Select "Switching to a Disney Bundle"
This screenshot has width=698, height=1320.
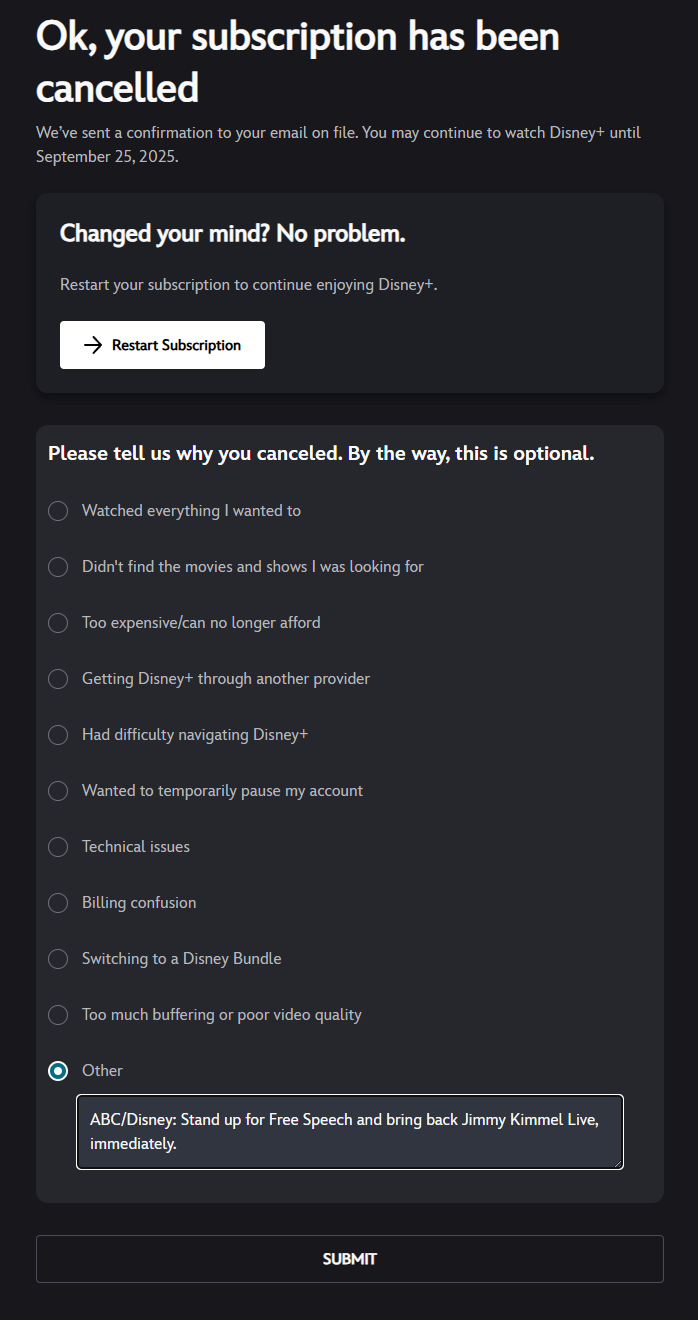tap(59, 959)
